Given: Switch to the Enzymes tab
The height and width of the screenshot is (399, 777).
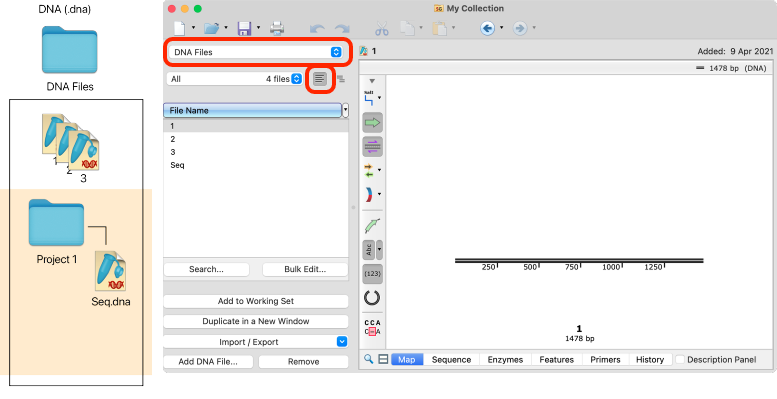Looking at the screenshot, I should [505, 359].
